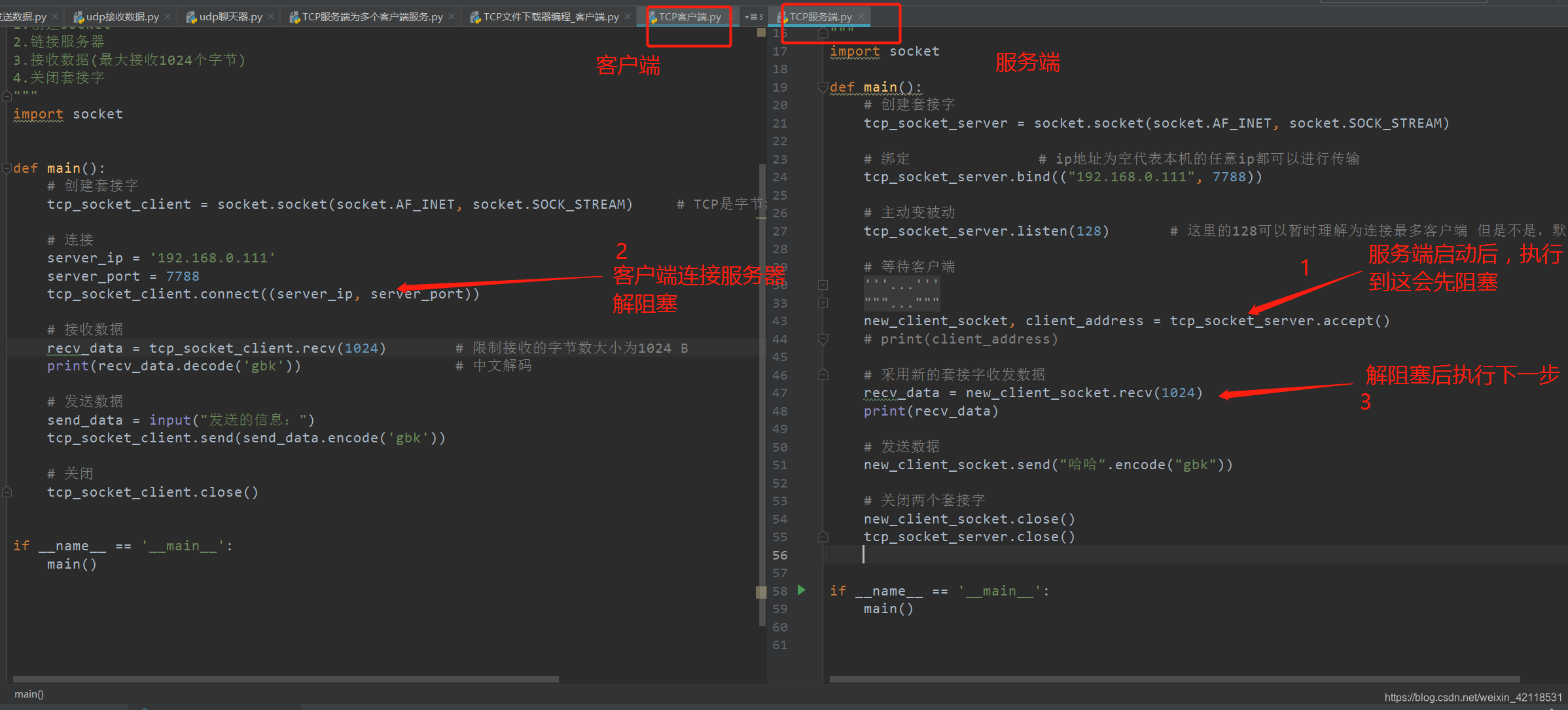Close the TCP服务端为多个客户端服务.py tab
This screenshot has height=710, width=1568.
coord(452,16)
